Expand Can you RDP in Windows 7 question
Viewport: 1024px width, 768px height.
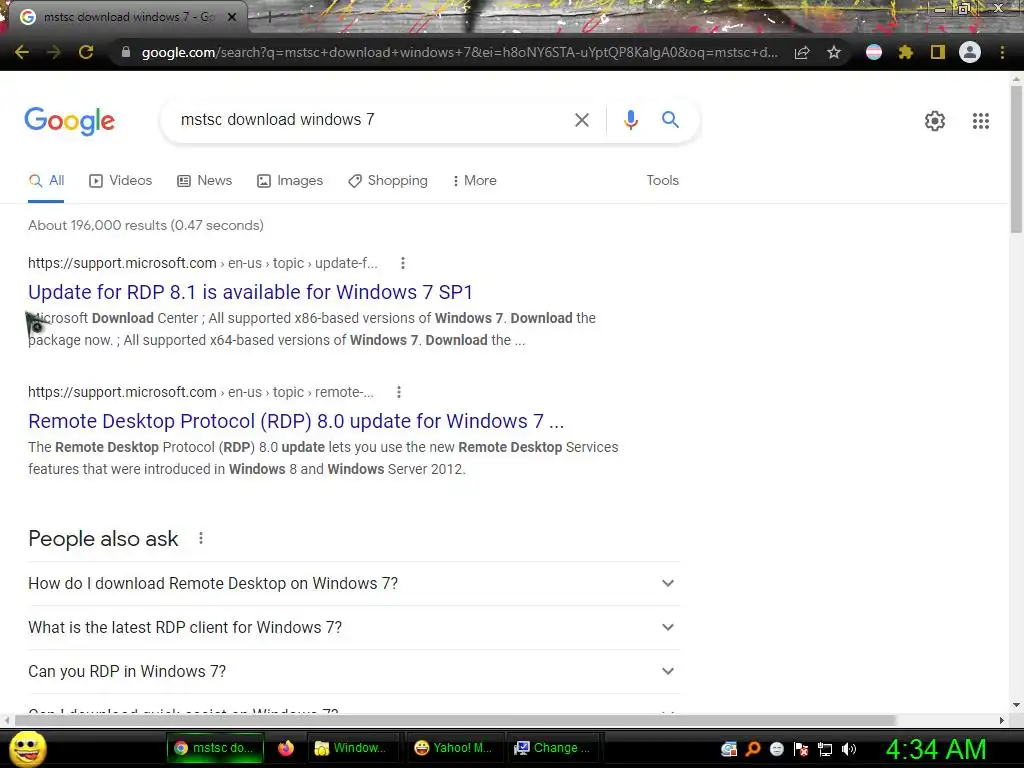353,671
